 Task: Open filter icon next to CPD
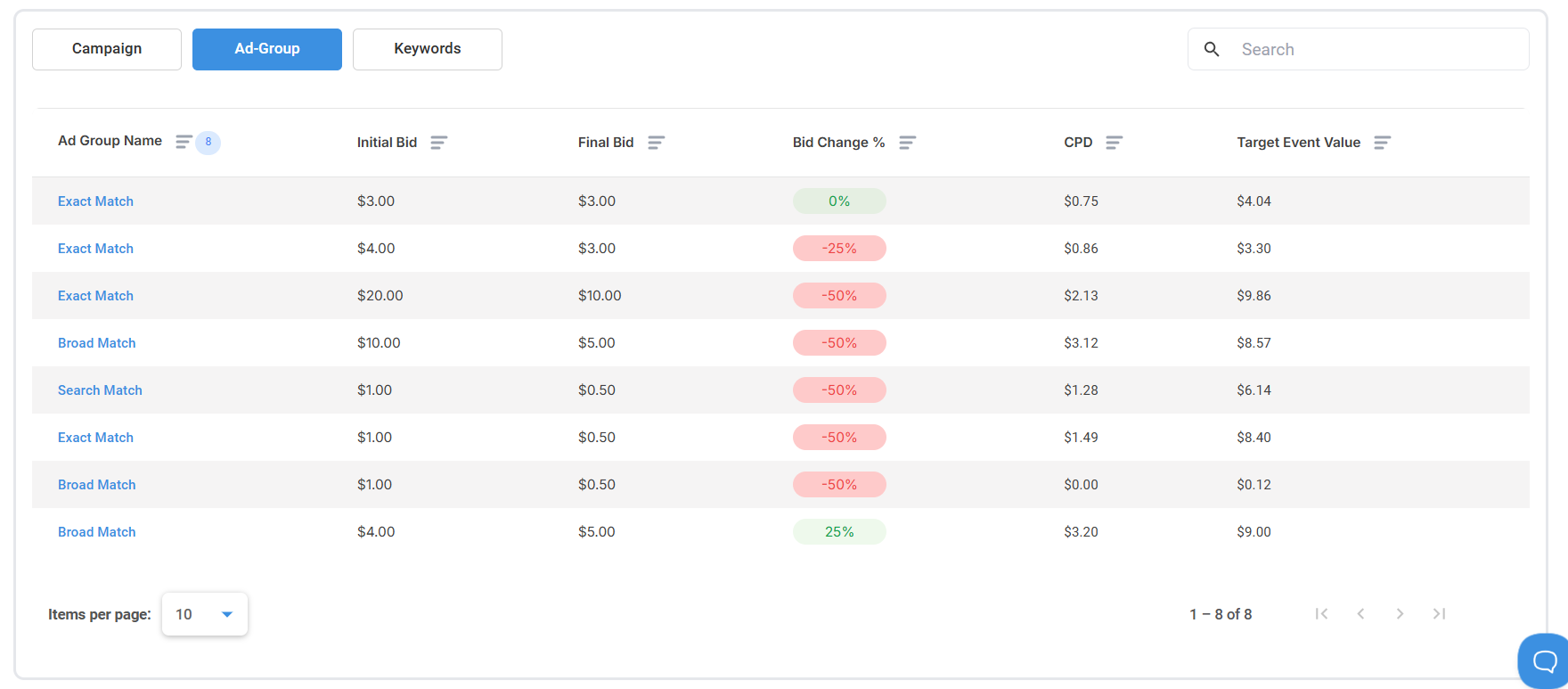click(x=1114, y=143)
